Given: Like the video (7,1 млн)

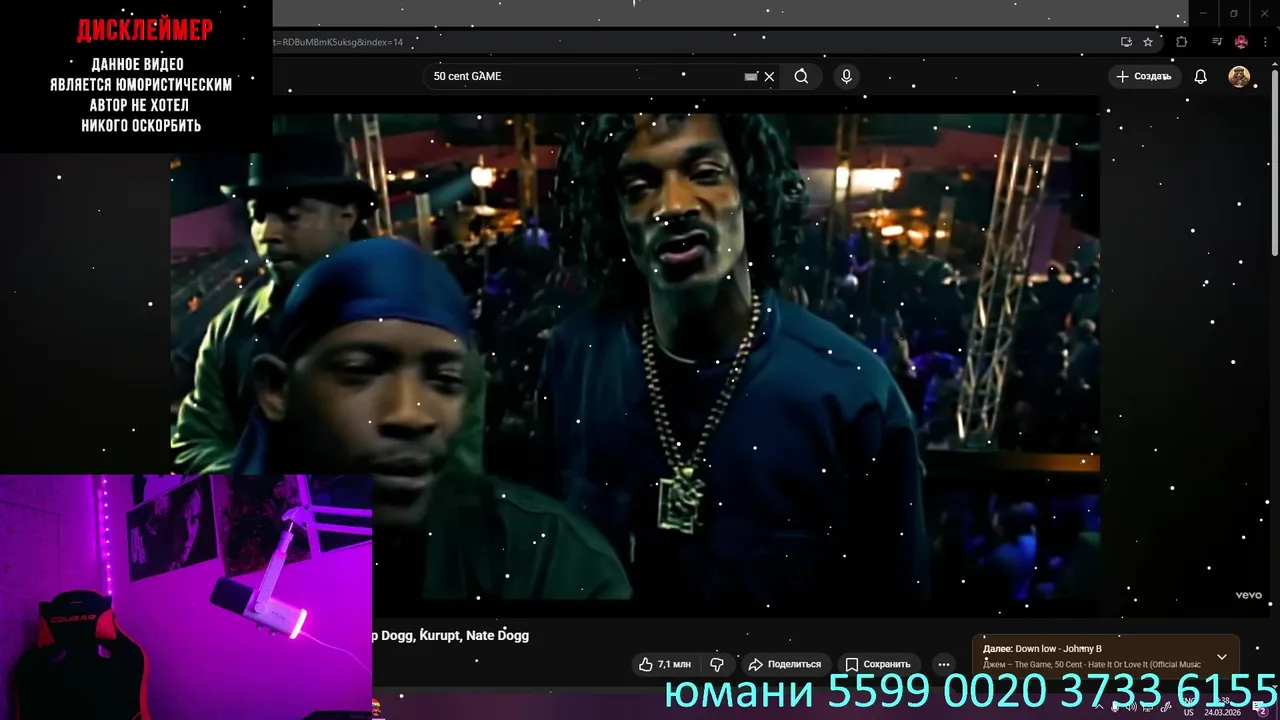Looking at the screenshot, I should point(665,664).
